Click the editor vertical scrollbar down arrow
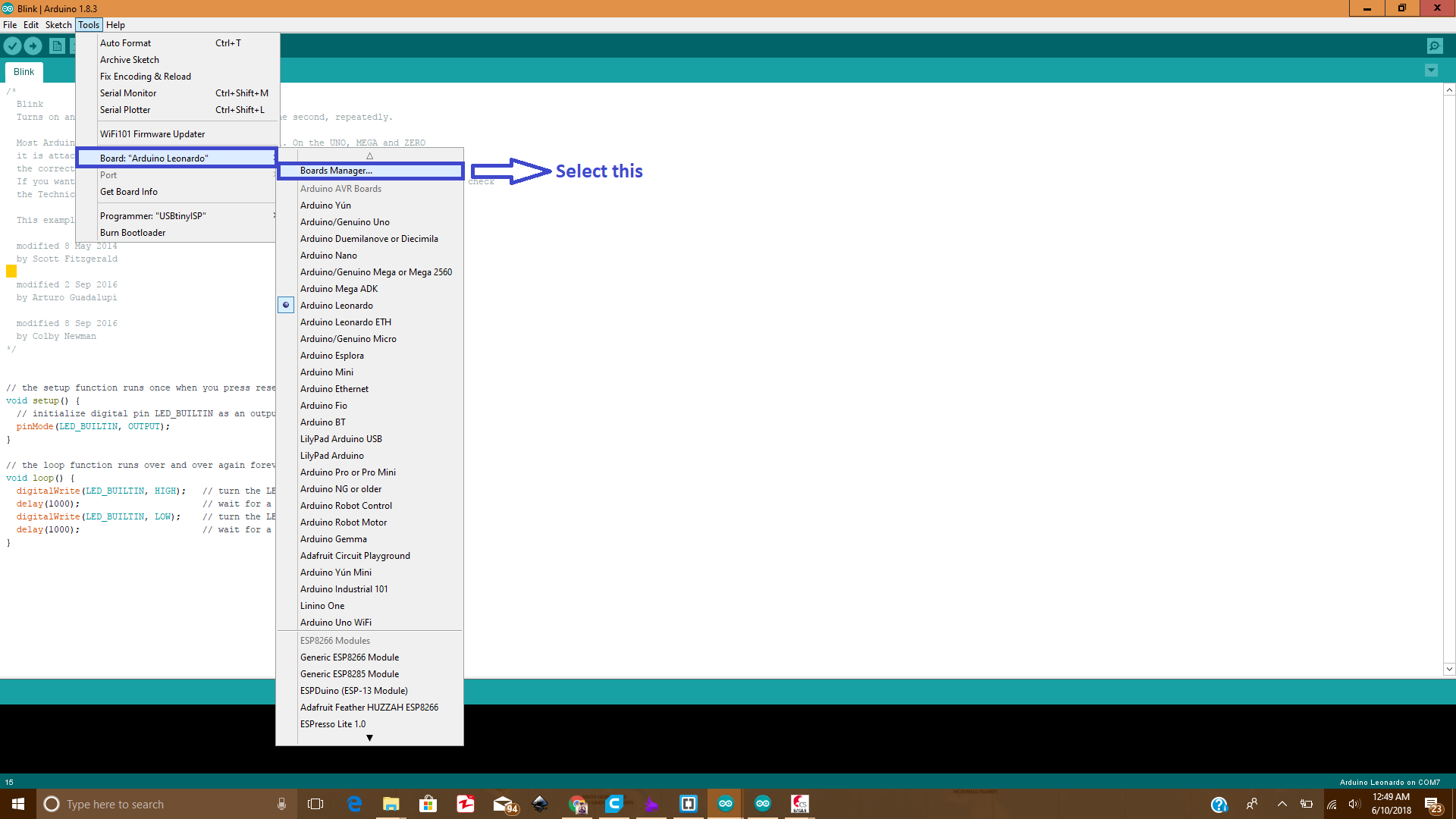Screen dimensions: 1456x819 tap(1449, 669)
